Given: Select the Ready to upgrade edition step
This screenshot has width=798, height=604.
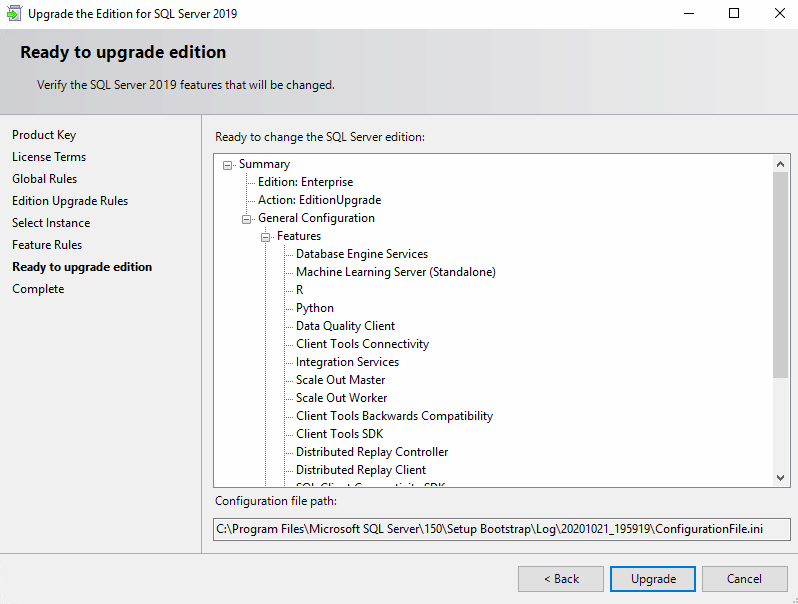Looking at the screenshot, I should pyautogui.click(x=82, y=267).
